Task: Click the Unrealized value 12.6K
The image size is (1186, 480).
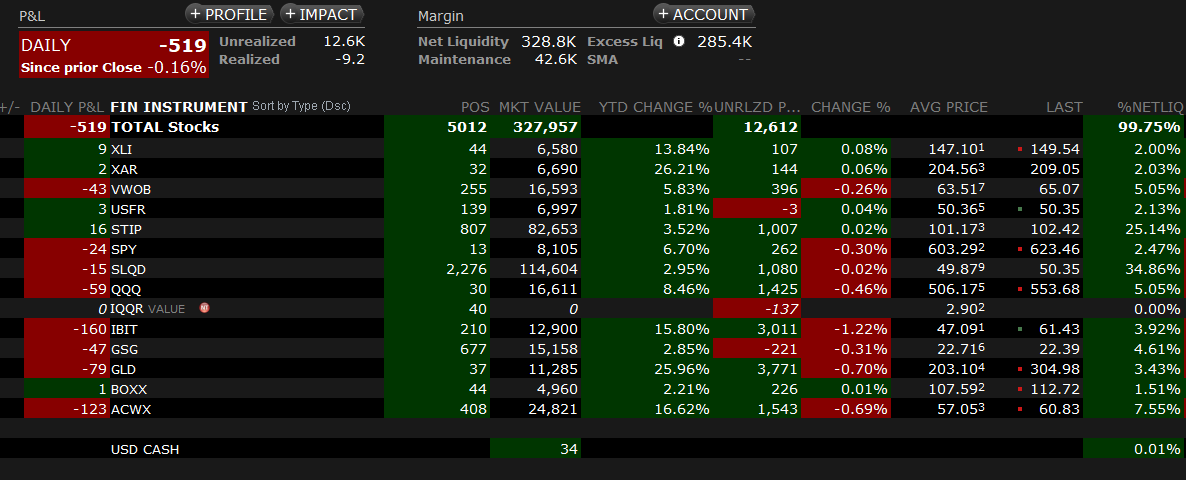Action: 344,42
